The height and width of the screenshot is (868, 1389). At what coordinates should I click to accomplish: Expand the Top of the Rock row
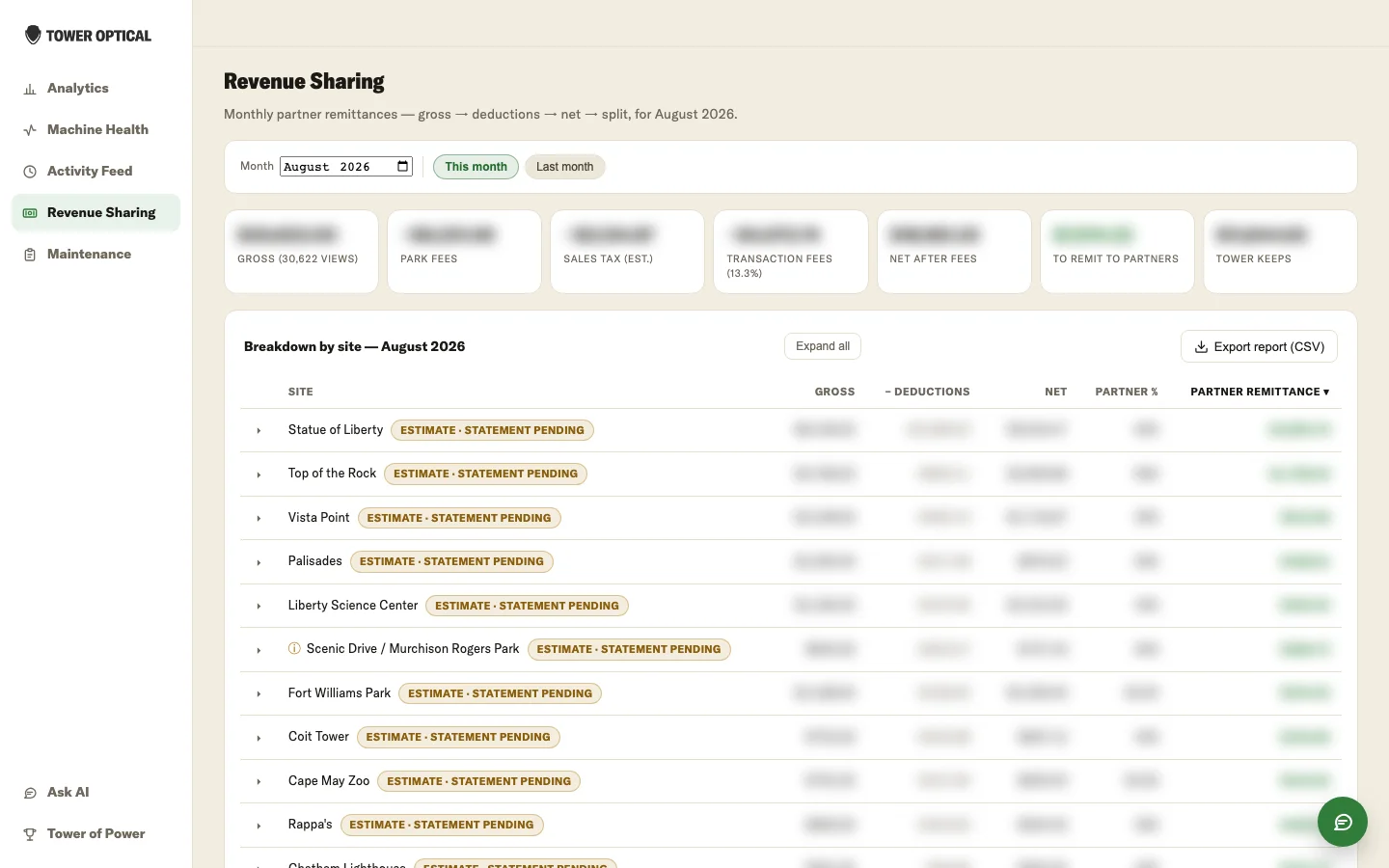(x=259, y=475)
